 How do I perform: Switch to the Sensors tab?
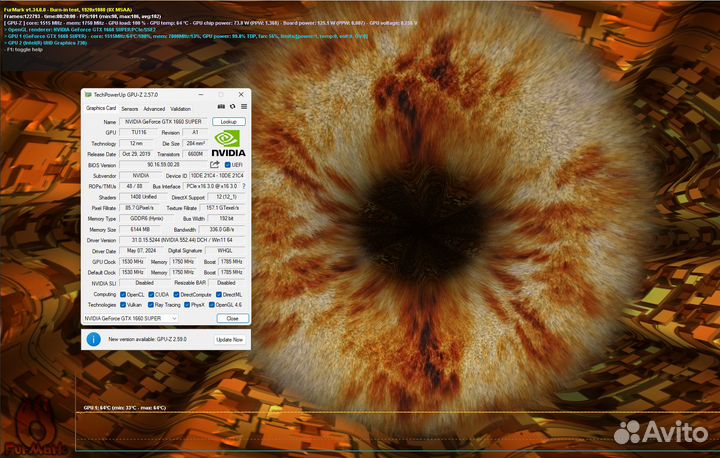[129, 108]
